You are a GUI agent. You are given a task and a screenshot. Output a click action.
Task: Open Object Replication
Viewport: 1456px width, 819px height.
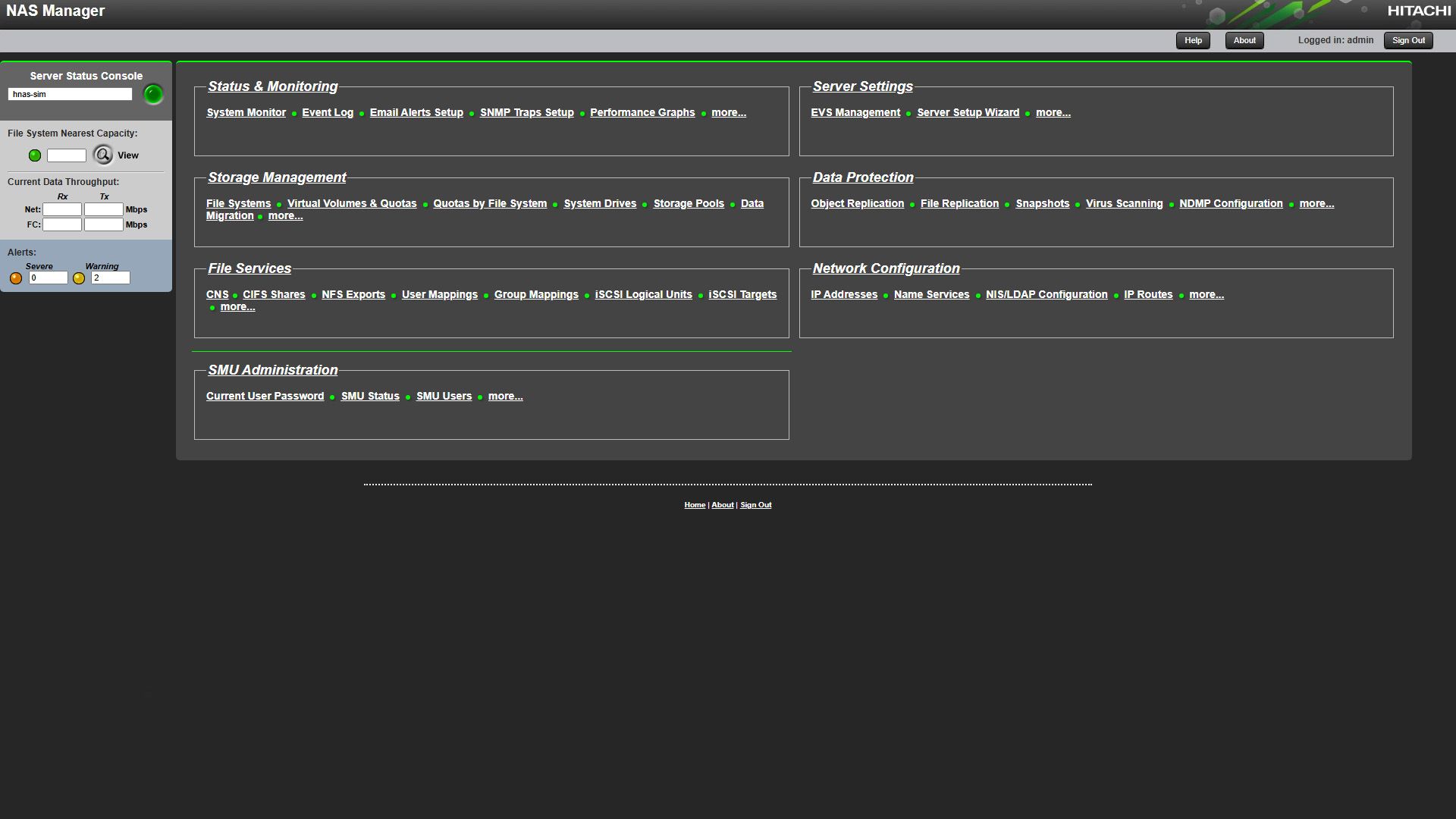pyautogui.click(x=857, y=203)
